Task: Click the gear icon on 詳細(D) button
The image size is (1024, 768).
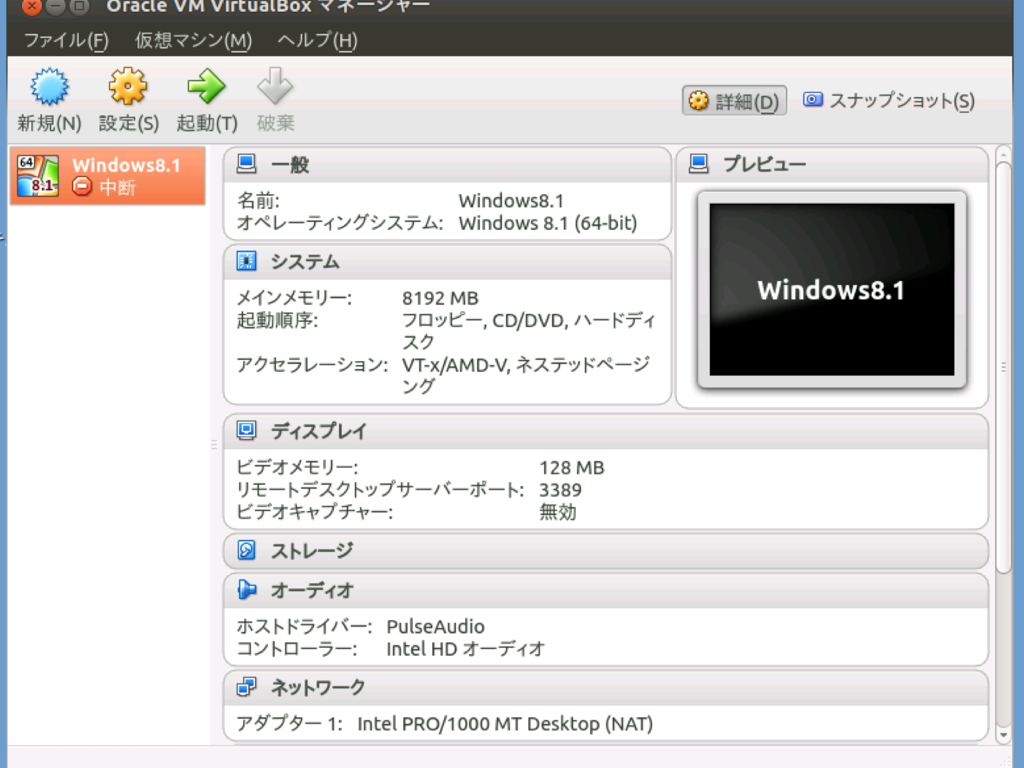Action: click(x=699, y=101)
